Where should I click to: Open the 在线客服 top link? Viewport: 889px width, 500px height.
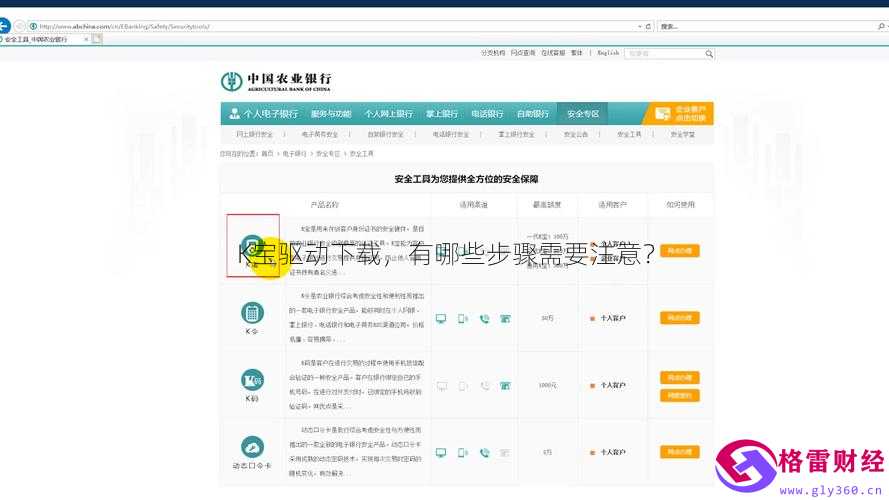553,53
